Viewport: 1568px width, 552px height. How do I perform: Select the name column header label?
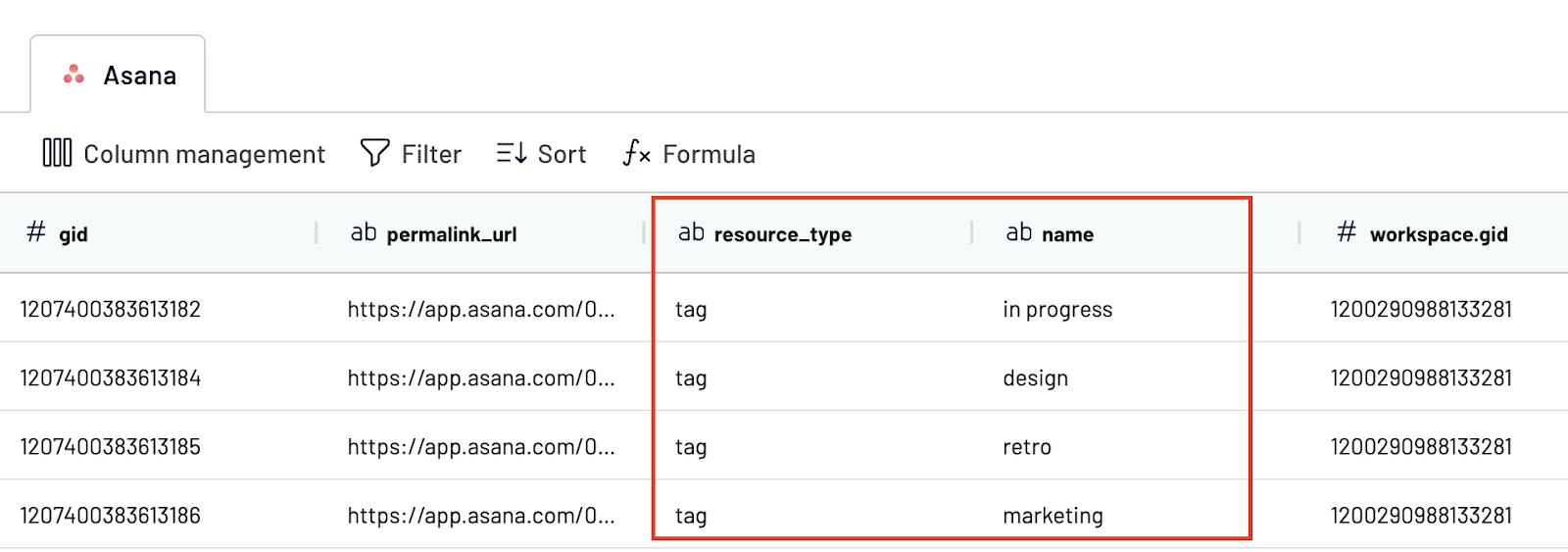pyautogui.click(x=1067, y=234)
